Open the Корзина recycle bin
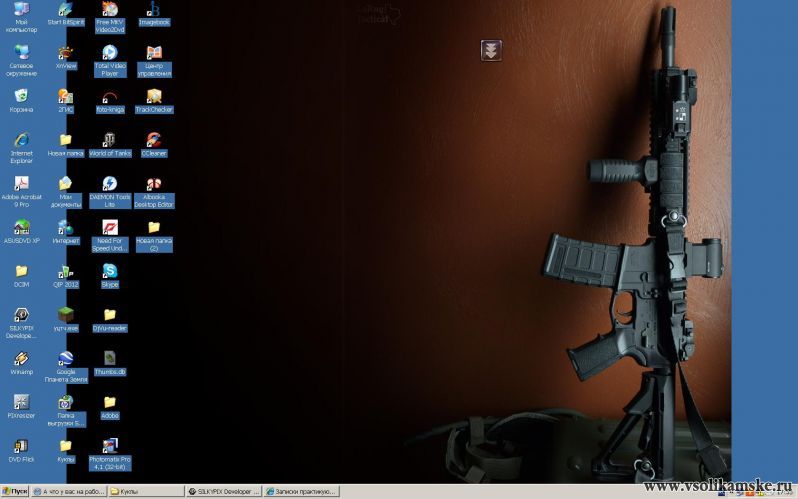This screenshot has height=499, width=798. (21, 95)
